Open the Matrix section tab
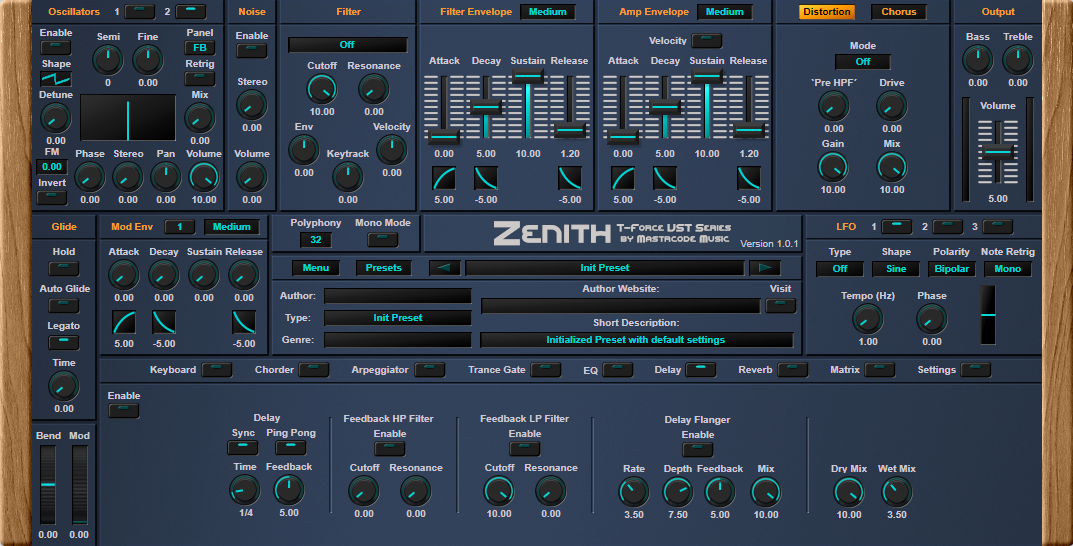This screenshot has height=546, width=1073. [879, 369]
